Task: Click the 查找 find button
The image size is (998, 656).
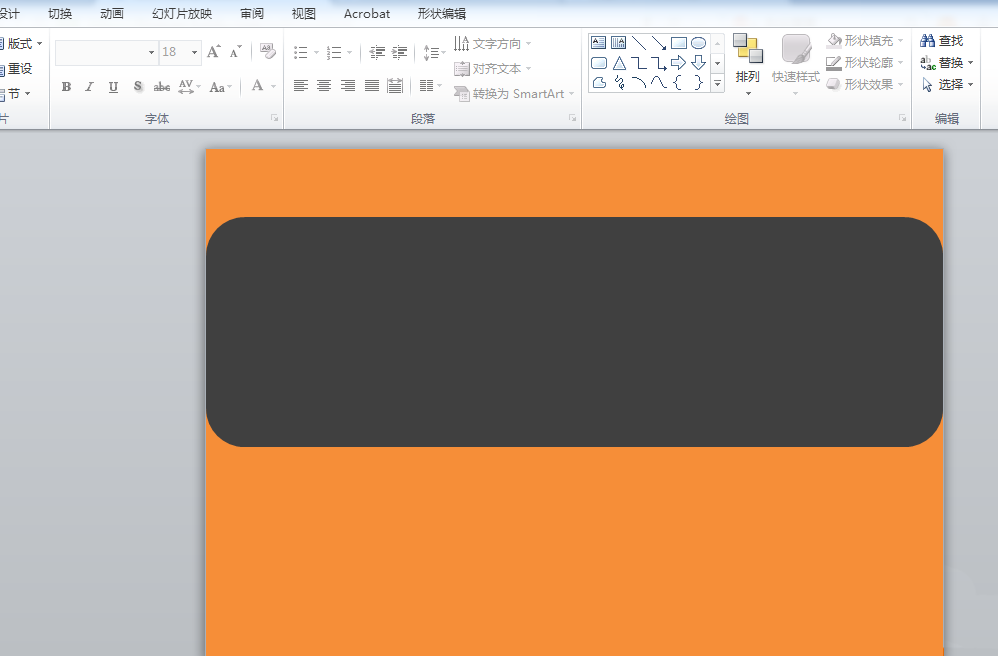Action: [x=941, y=41]
